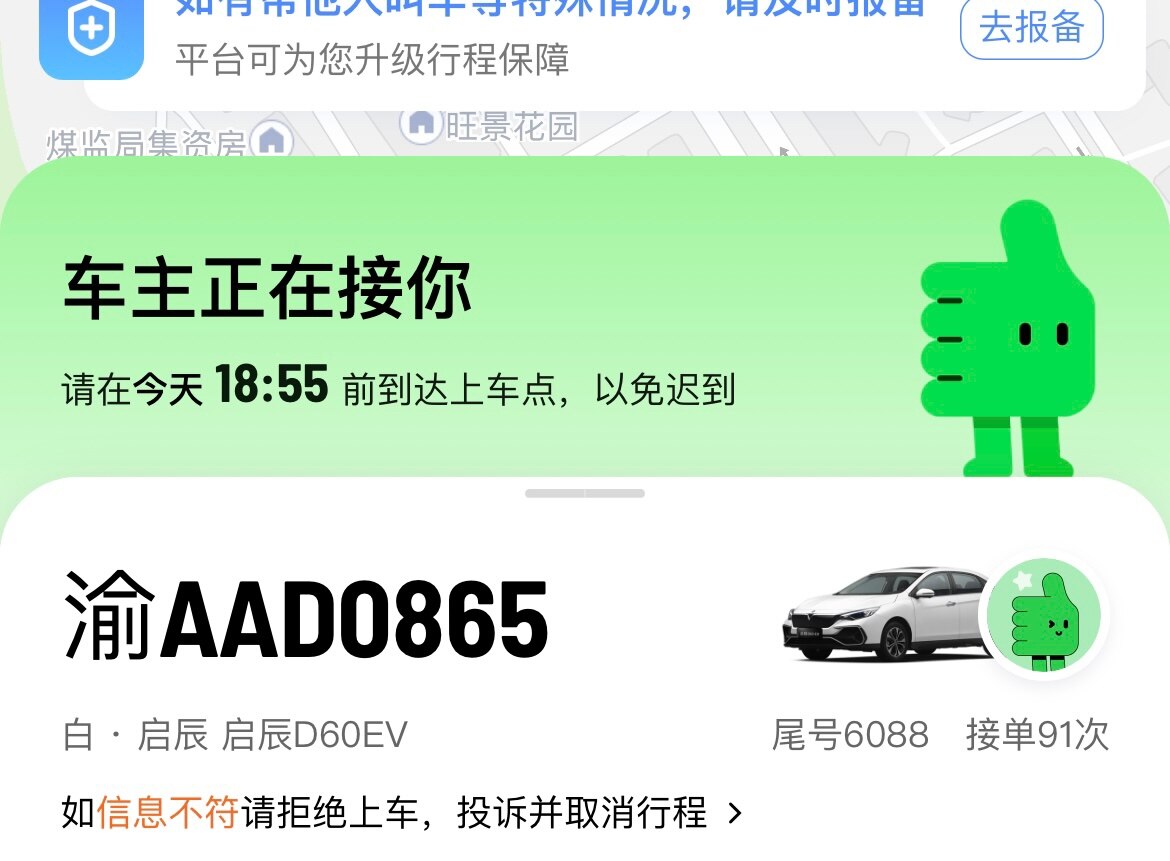
Task: Tap the 旺景花园 map label
Action: click(x=512, y=126)
